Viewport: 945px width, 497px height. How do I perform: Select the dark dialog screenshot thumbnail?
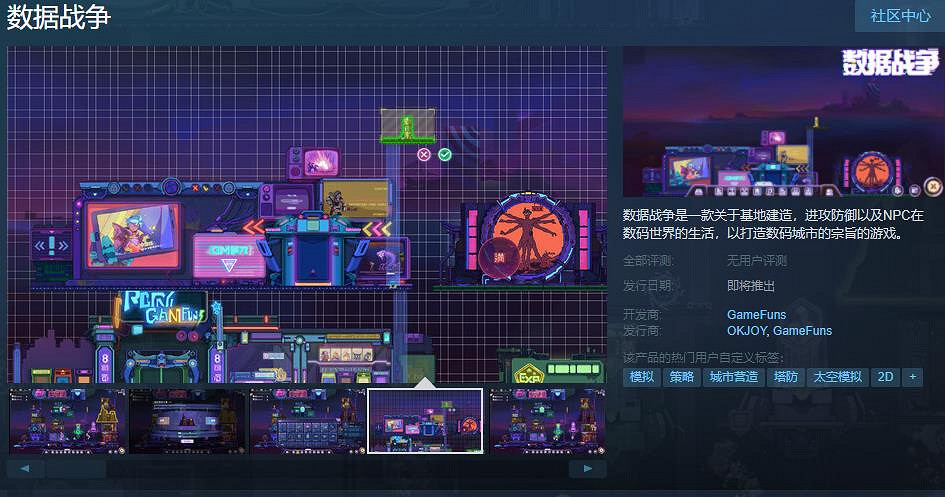tap(187, 421)
